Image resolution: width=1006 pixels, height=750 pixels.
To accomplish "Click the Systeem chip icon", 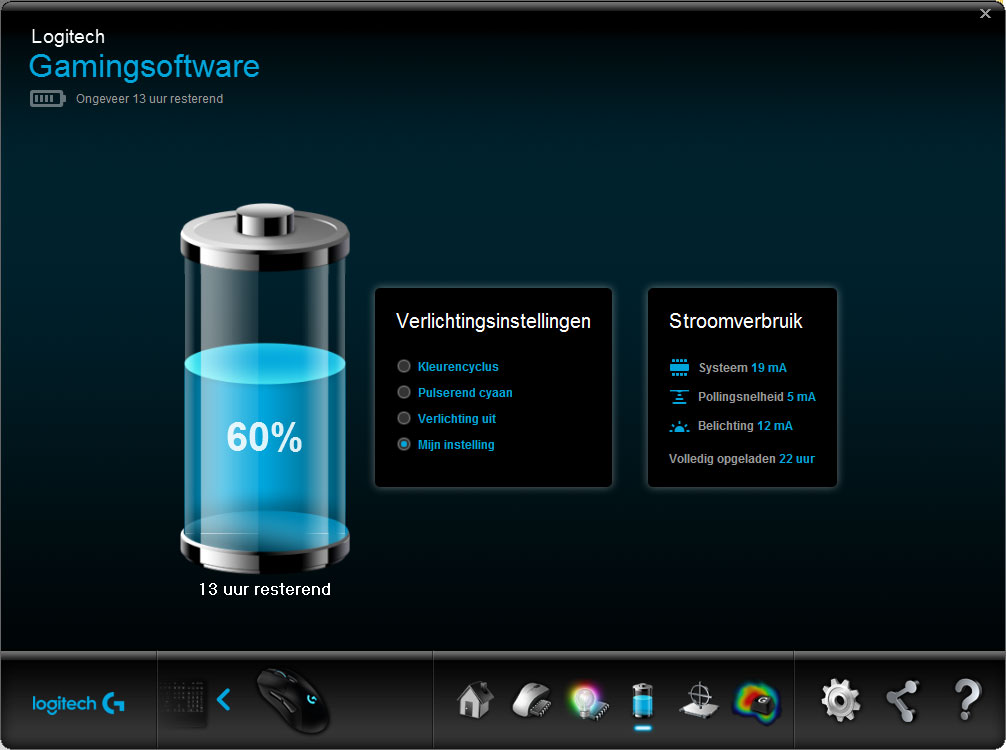I will (679, 367).
